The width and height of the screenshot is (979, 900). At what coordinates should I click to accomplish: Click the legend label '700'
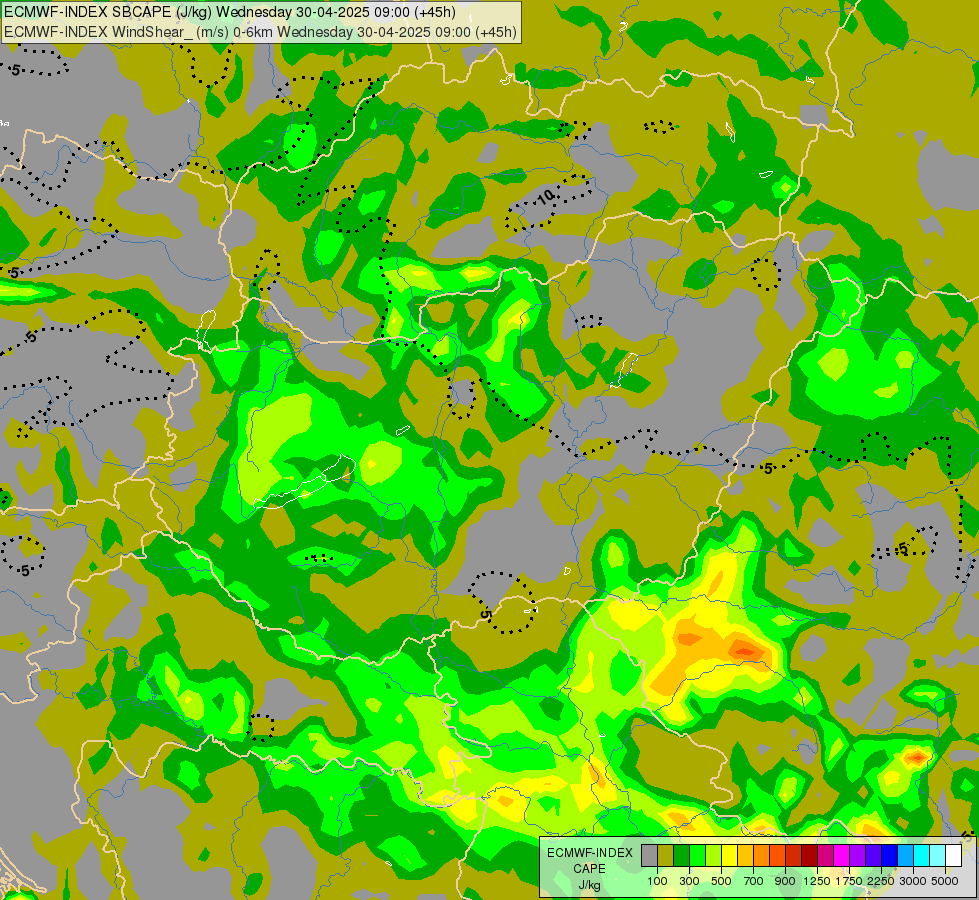[754, 881]
